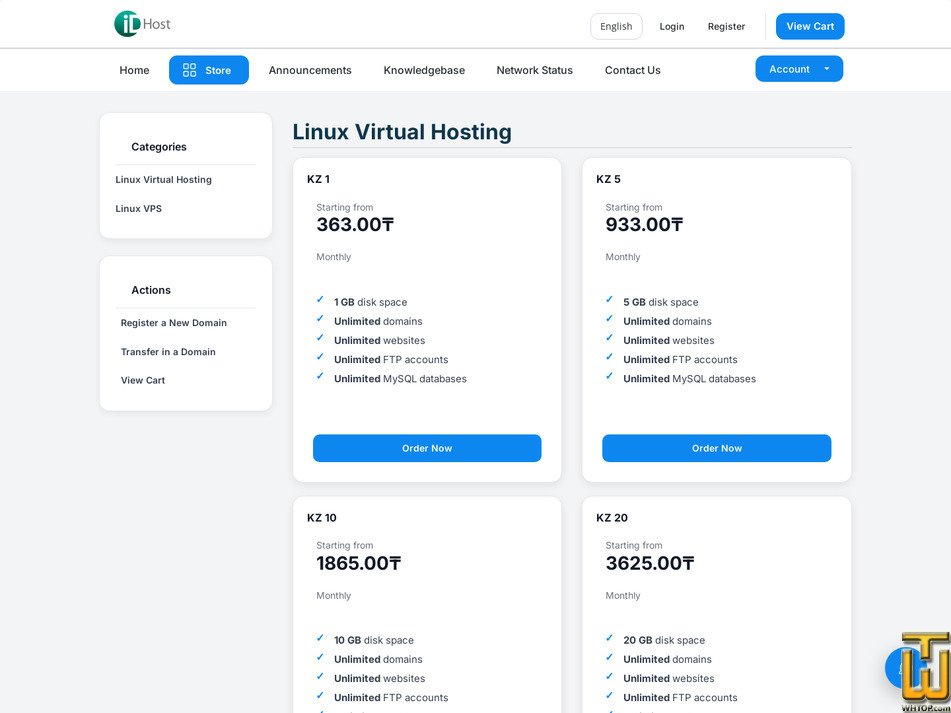Click the KZ 1 plan title
Viewport: 951px width, 713px height.
pos(318,179)
